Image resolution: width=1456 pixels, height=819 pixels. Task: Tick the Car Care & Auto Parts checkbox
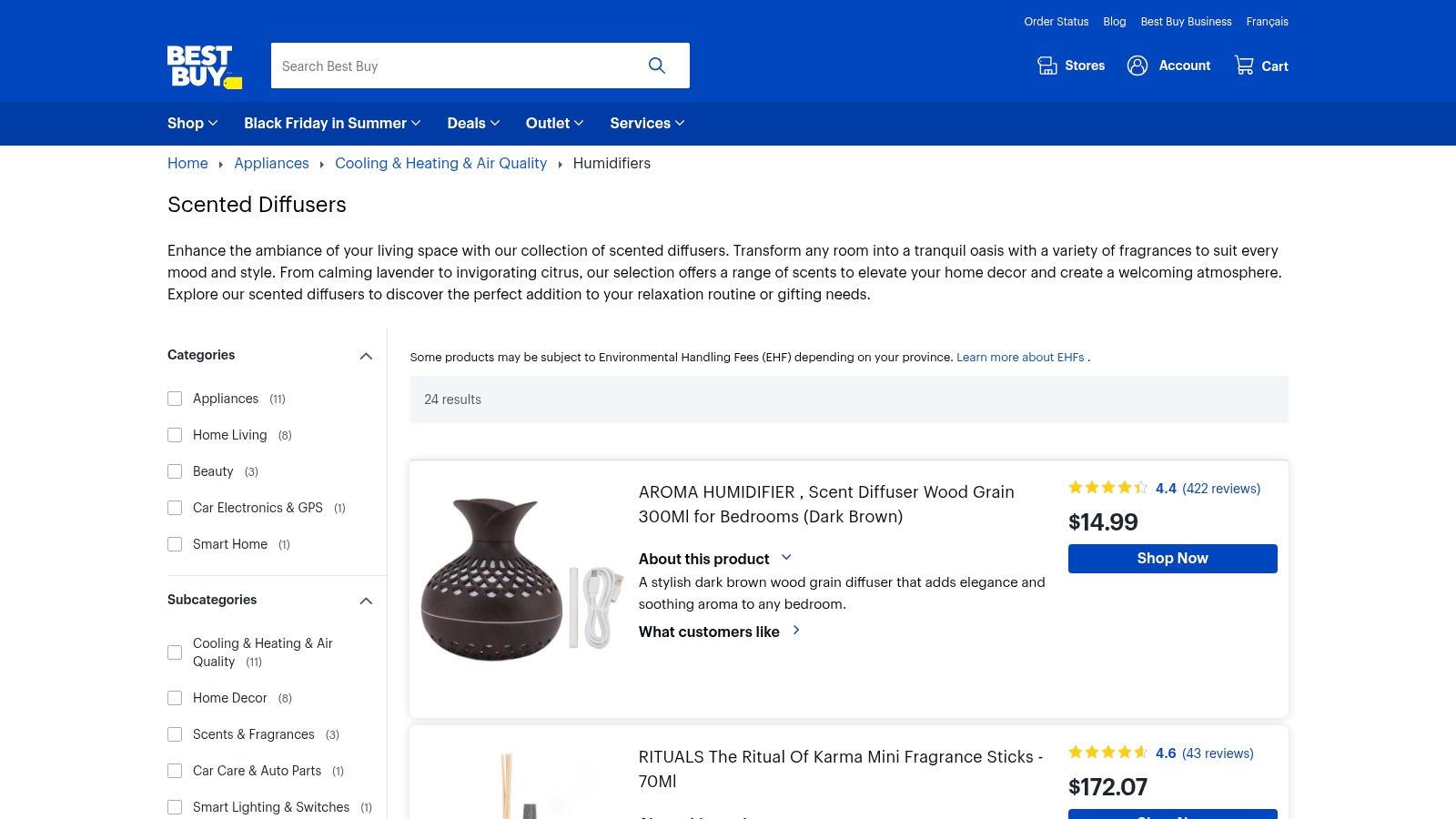175,771
